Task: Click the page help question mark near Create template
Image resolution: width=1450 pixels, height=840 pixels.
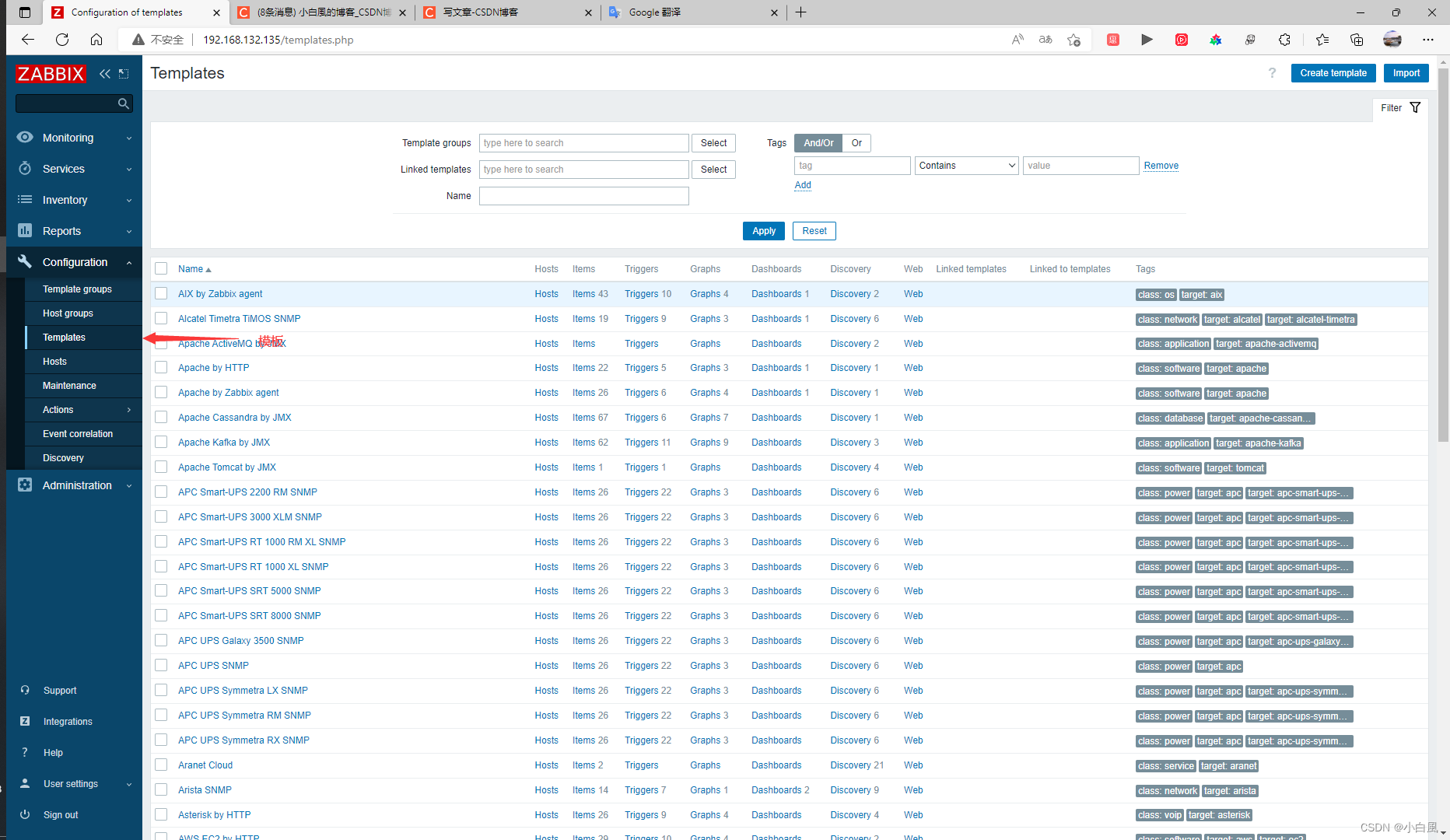Action: (x=1272, y=73)
